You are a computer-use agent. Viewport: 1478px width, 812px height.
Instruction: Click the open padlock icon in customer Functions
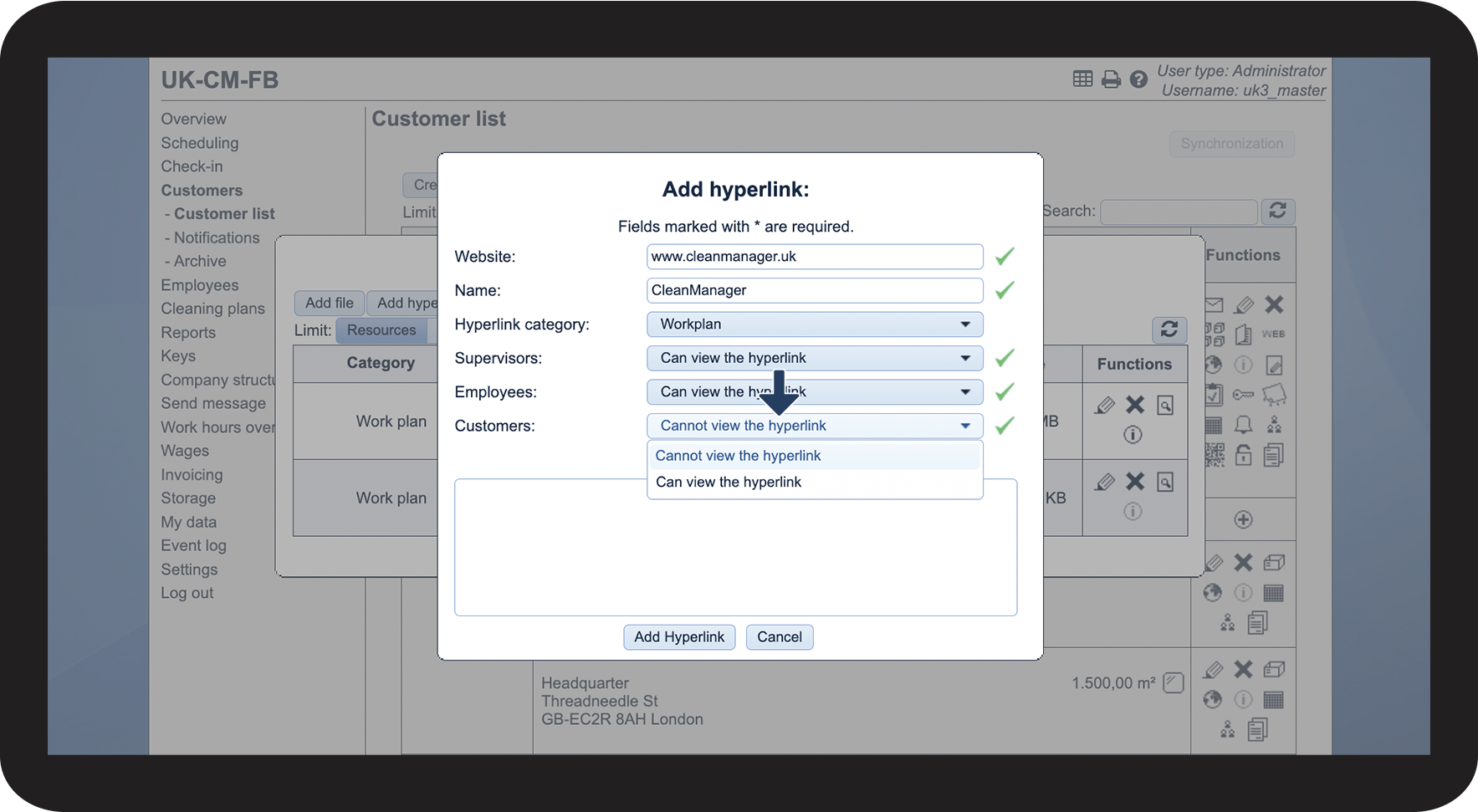(1243, 455)
